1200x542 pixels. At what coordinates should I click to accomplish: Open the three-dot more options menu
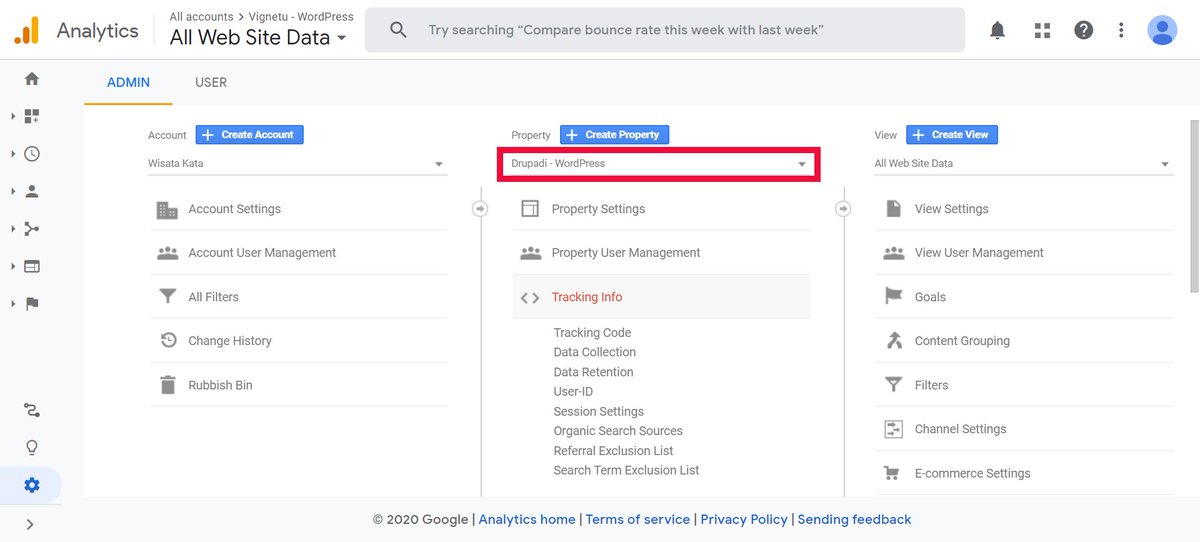(1121, 30)
